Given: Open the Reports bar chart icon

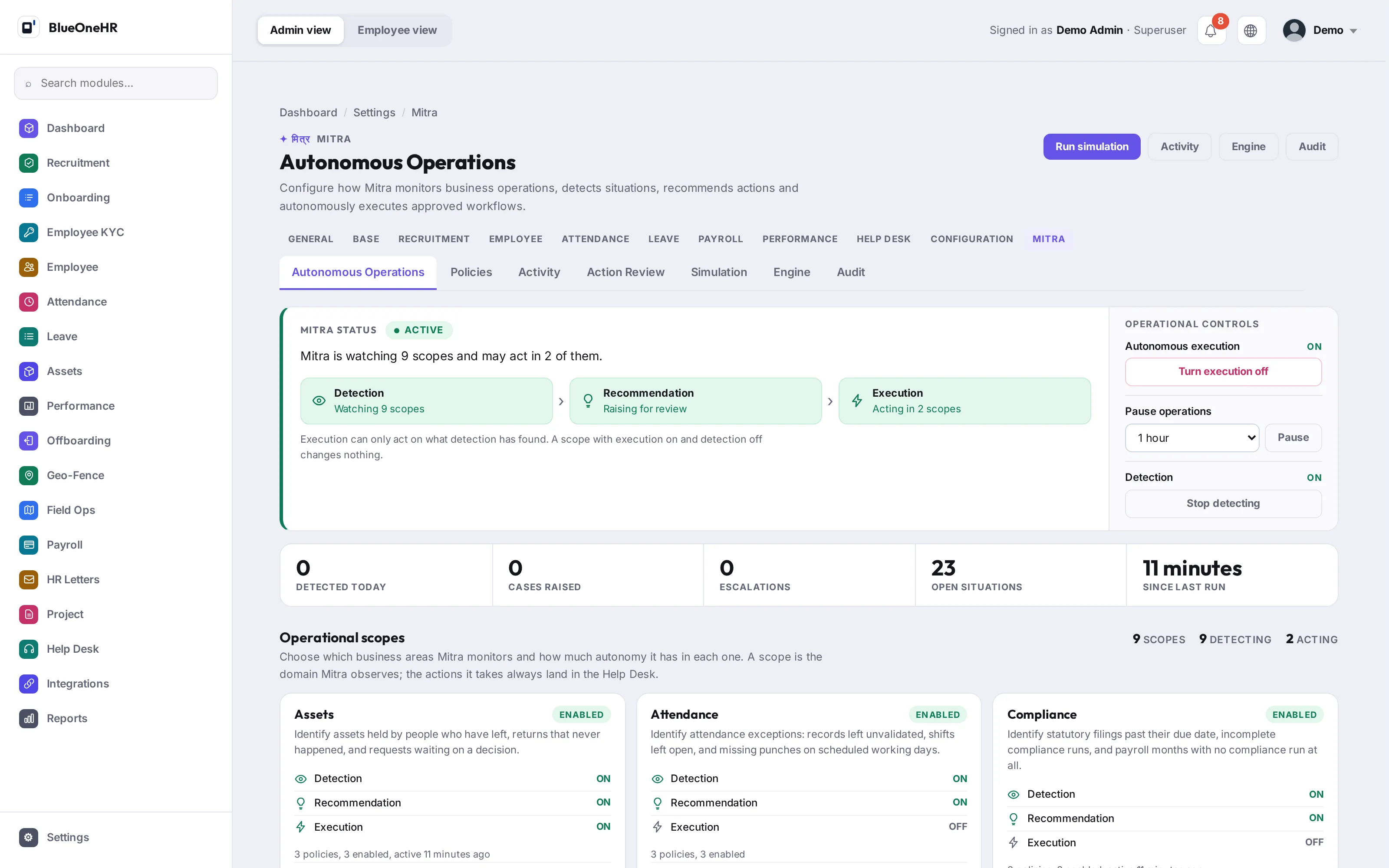Looking at the screenshot, I should (x=29, y=719).
